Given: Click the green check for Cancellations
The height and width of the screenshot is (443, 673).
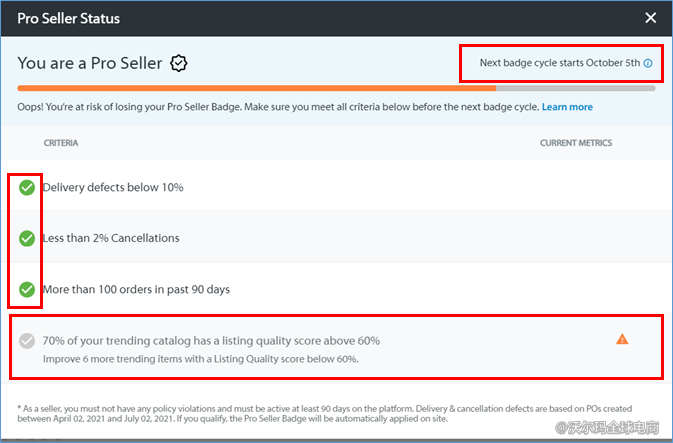Looking at the screenshot, I should (27, 238).
